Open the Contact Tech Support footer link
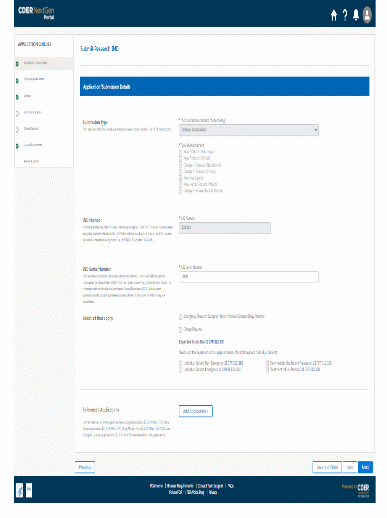Viewport: 387px width, 518px height. (x=210, y=486)
